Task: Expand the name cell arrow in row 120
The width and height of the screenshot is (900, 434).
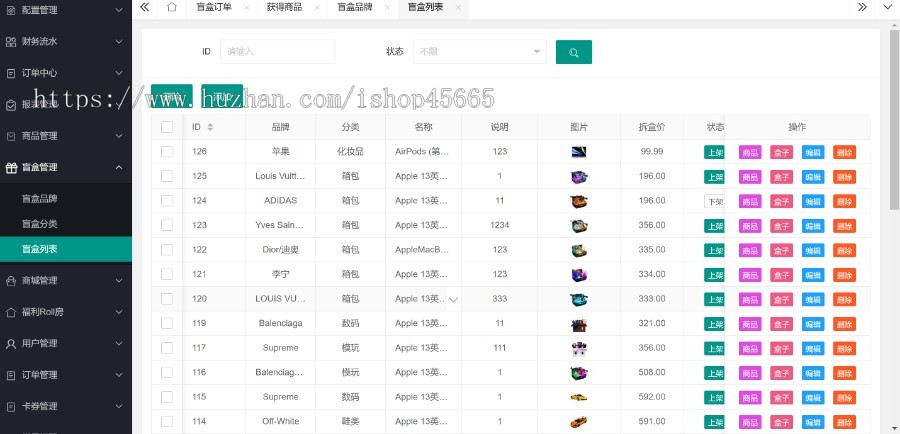Action: click(x=453, y=299)
